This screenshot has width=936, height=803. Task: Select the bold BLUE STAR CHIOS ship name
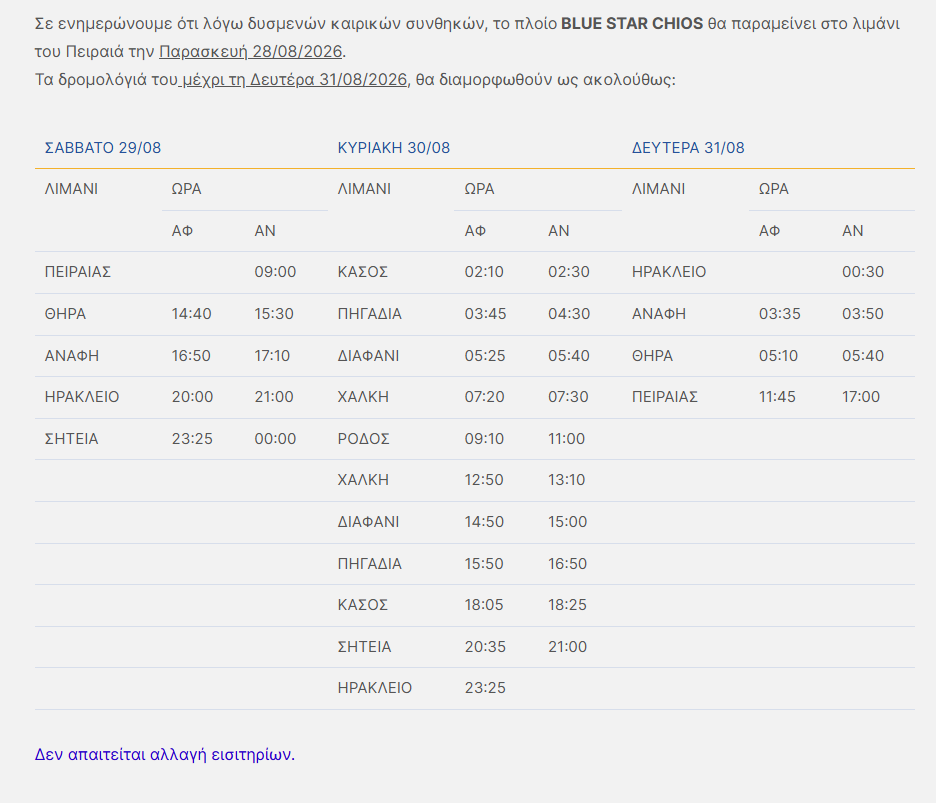pyautogui.click(x=632, y=24)
